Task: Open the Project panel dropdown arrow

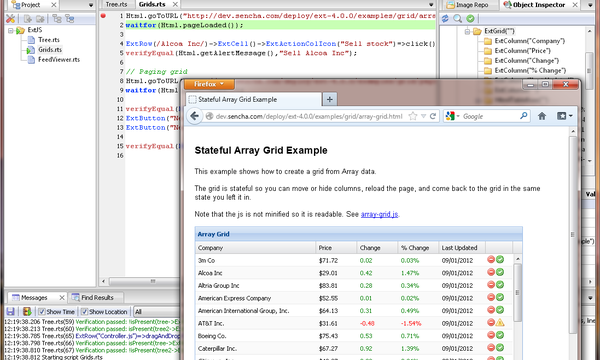Action: pyautogui.click(x=91, y=5)
